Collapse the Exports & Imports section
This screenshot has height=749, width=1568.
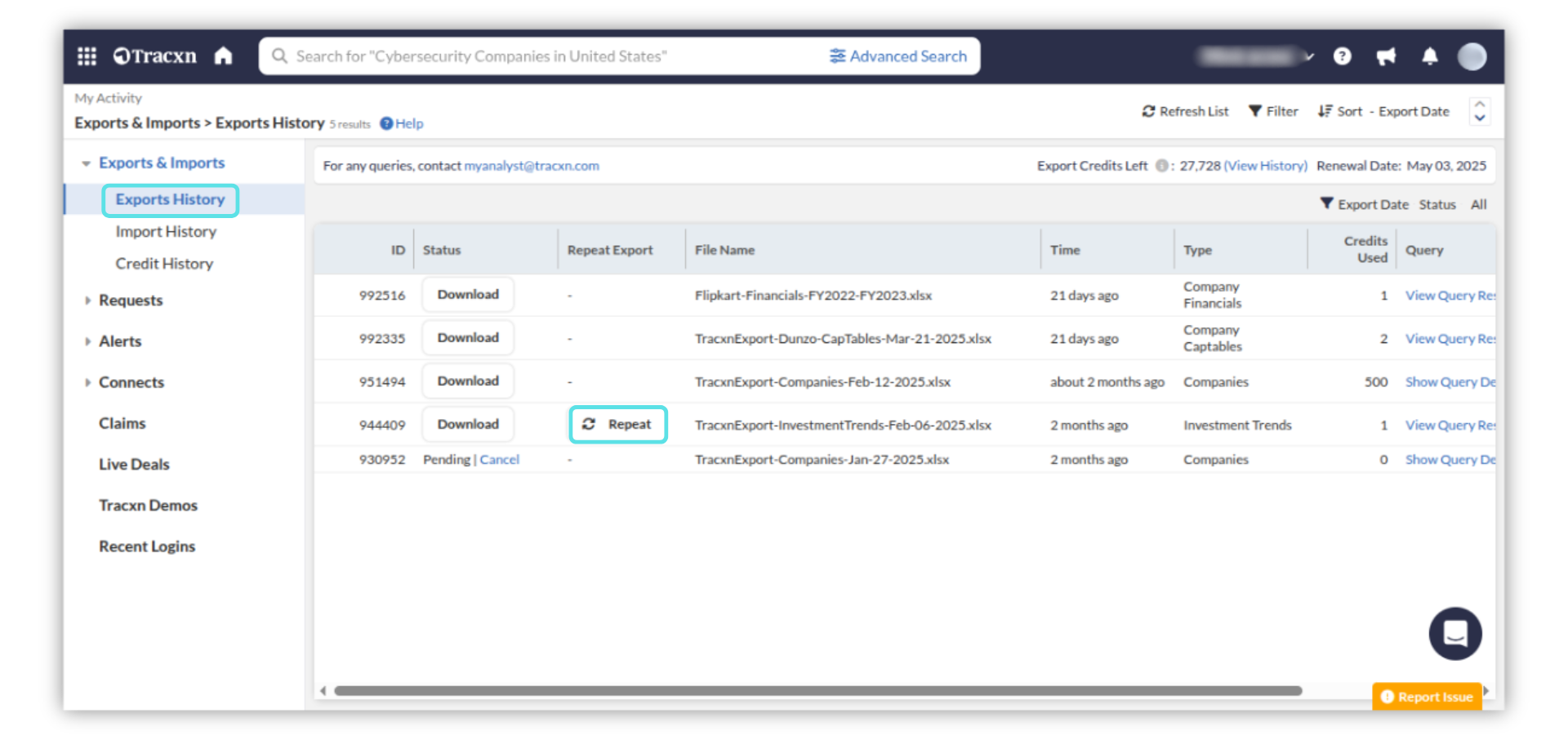[x=87, y=163]
